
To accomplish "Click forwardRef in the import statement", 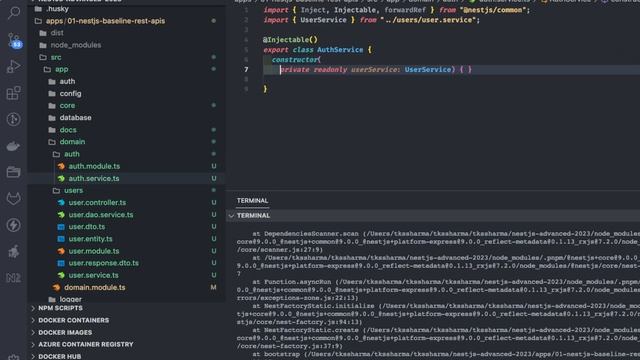I will click(405, 10).
